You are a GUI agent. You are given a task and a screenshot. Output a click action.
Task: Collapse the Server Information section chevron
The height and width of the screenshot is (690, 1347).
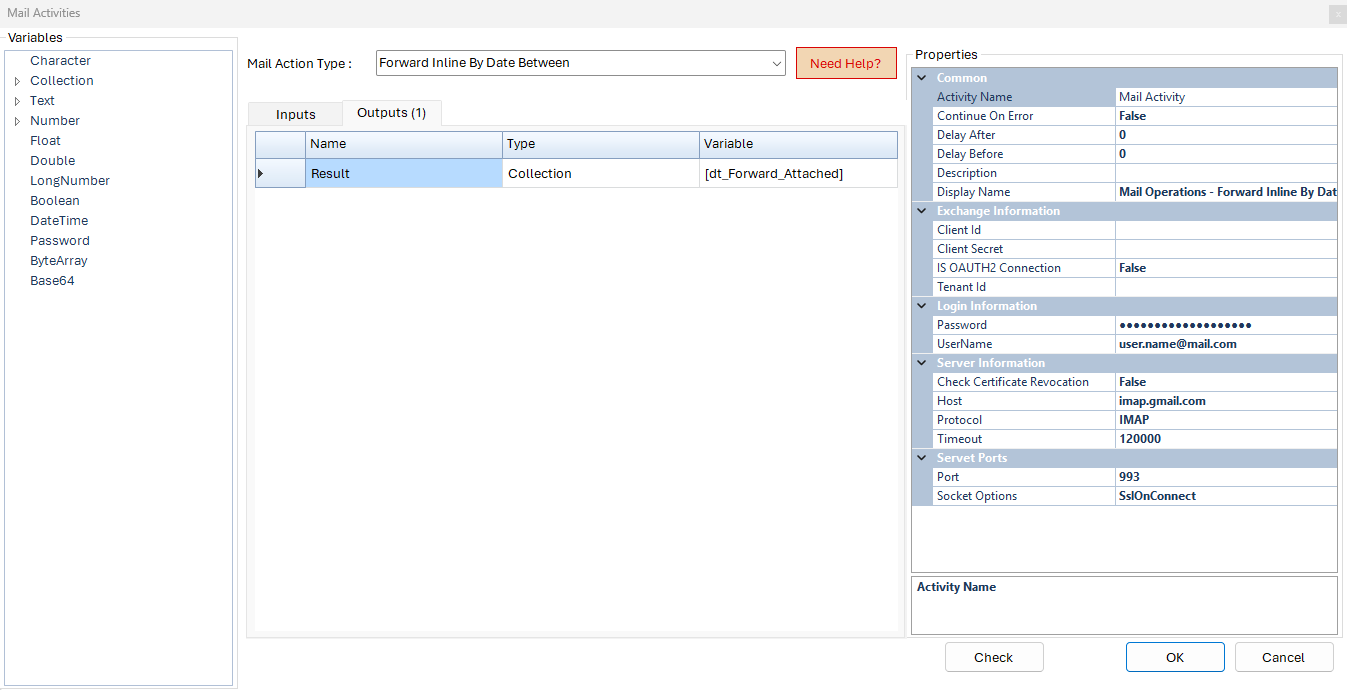[921, 363]
